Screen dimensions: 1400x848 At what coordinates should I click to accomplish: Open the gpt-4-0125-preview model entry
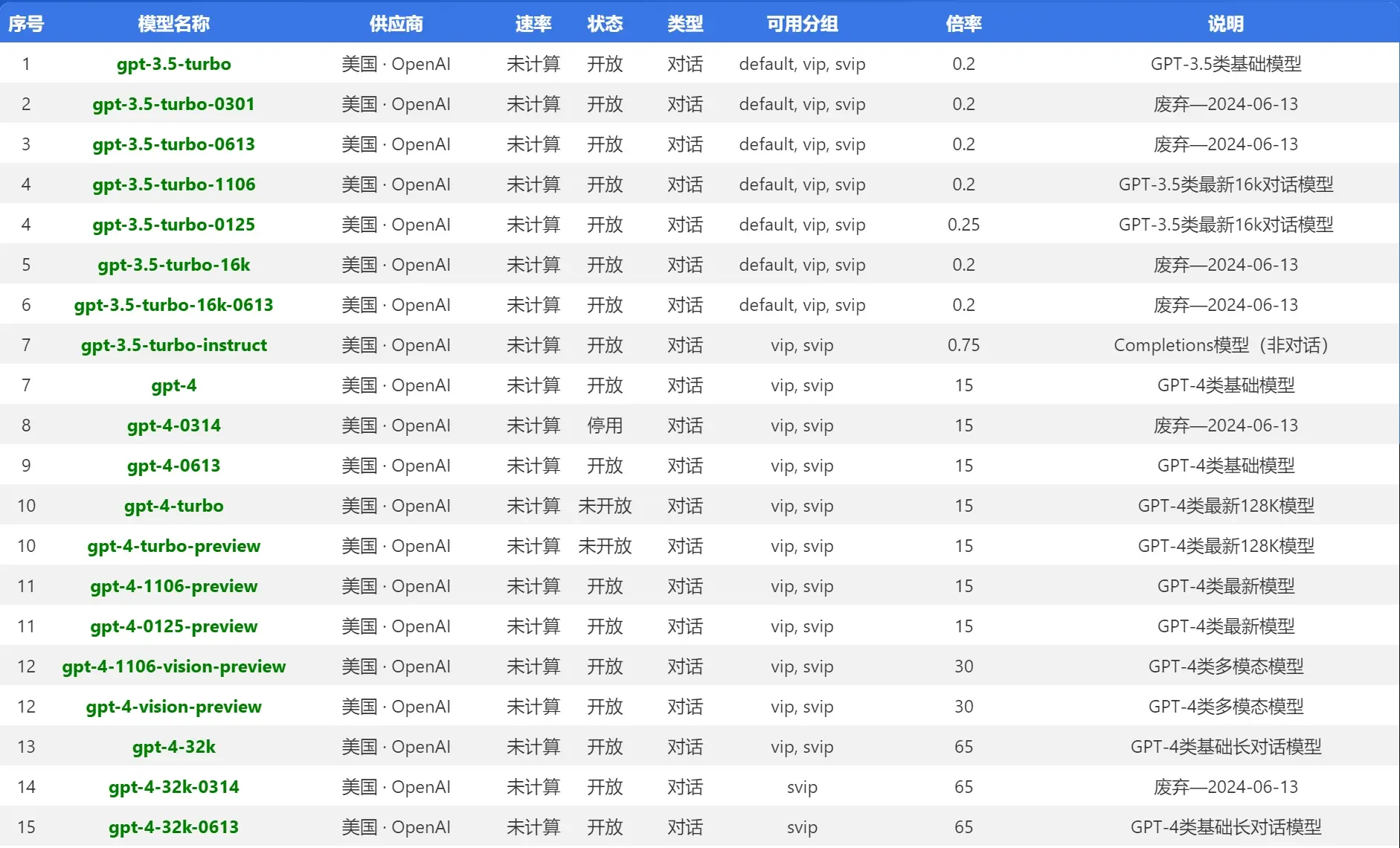pos(173,626)
